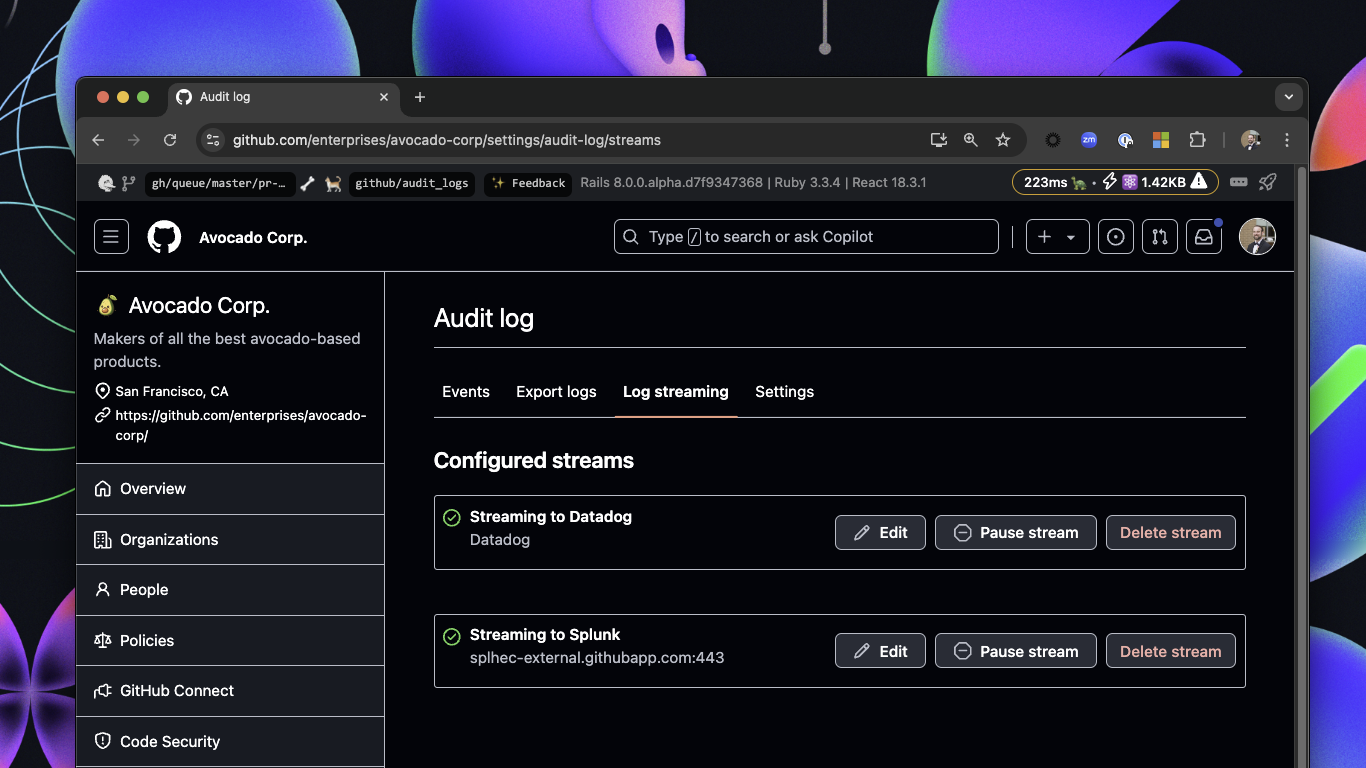Screen dimensions: 1366x768
Task: Click the Copilot search input field
Action: (805, 236)
